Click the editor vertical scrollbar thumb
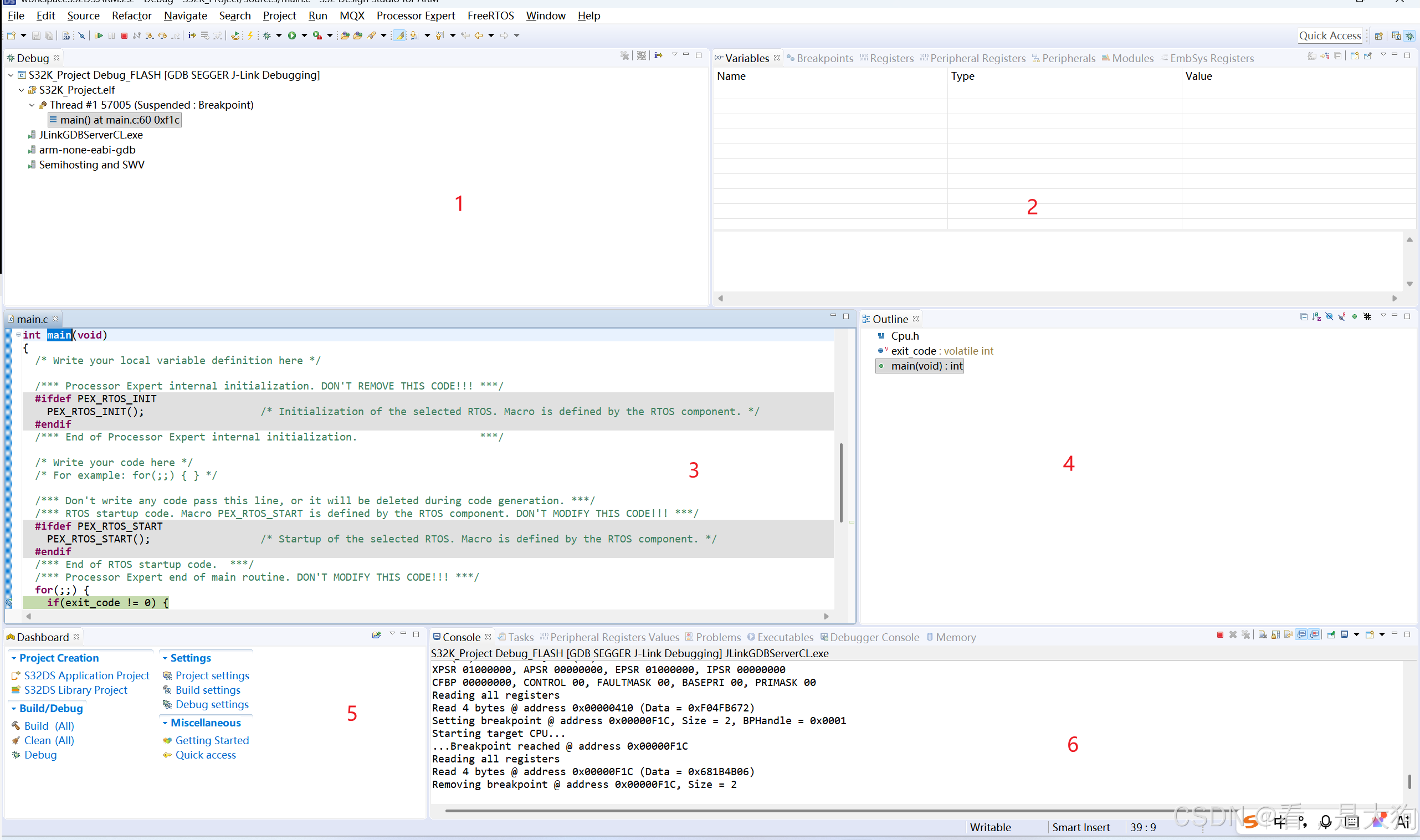This screenshot has height=840, width=1420. pos(841,482)
